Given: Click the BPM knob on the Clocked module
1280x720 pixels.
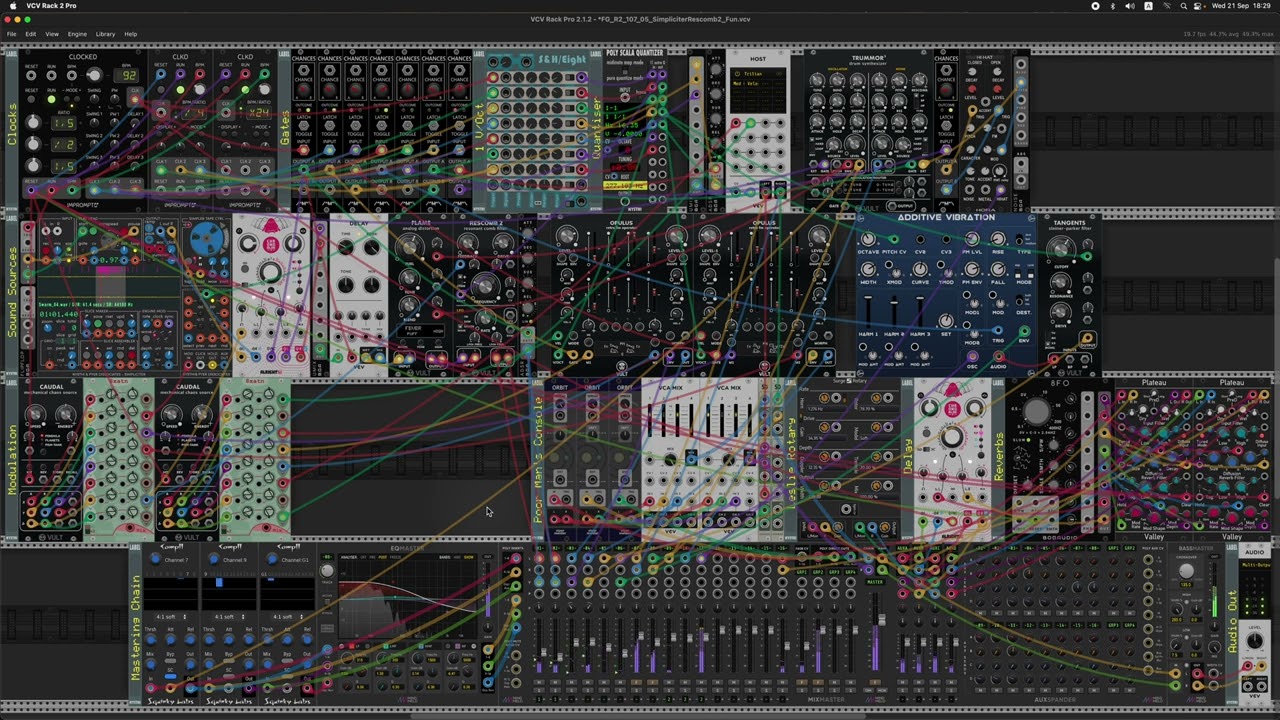Looking at the screenshot, I should click(x=94, y=75).
